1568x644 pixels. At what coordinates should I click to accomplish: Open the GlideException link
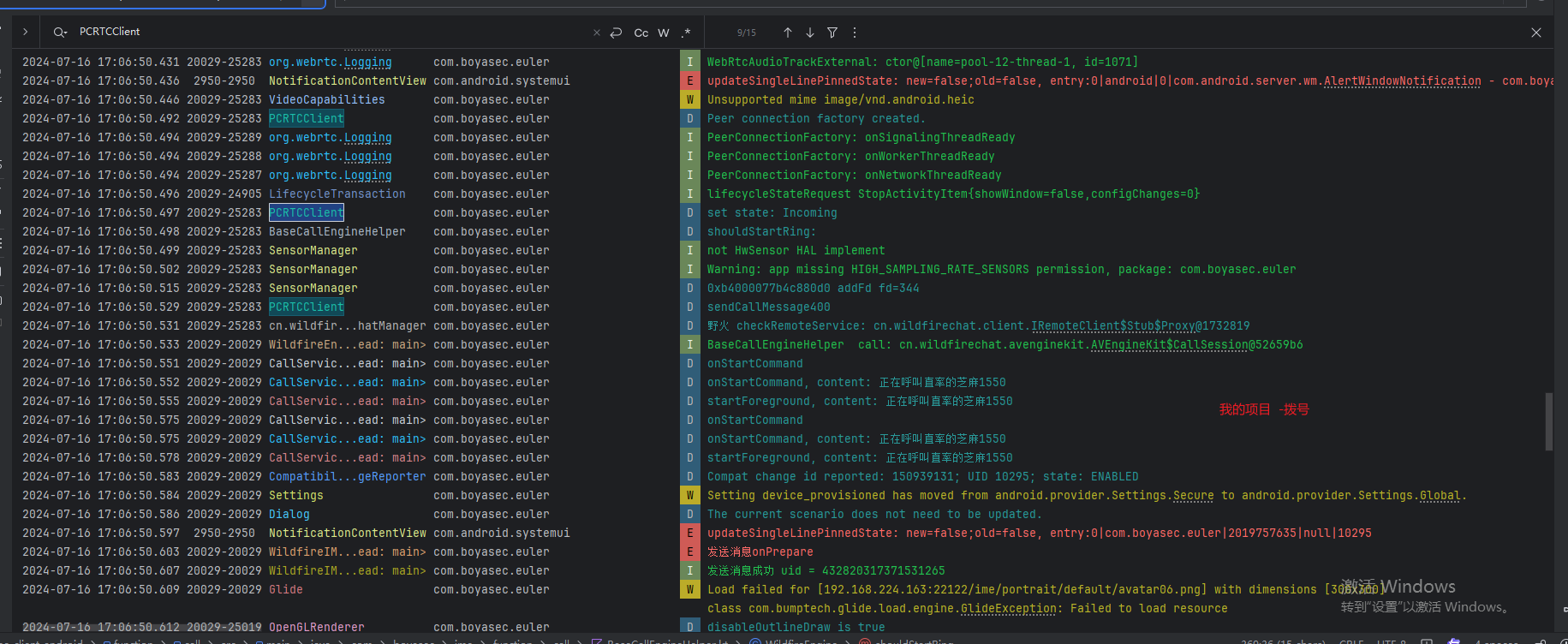(1009, 608)
